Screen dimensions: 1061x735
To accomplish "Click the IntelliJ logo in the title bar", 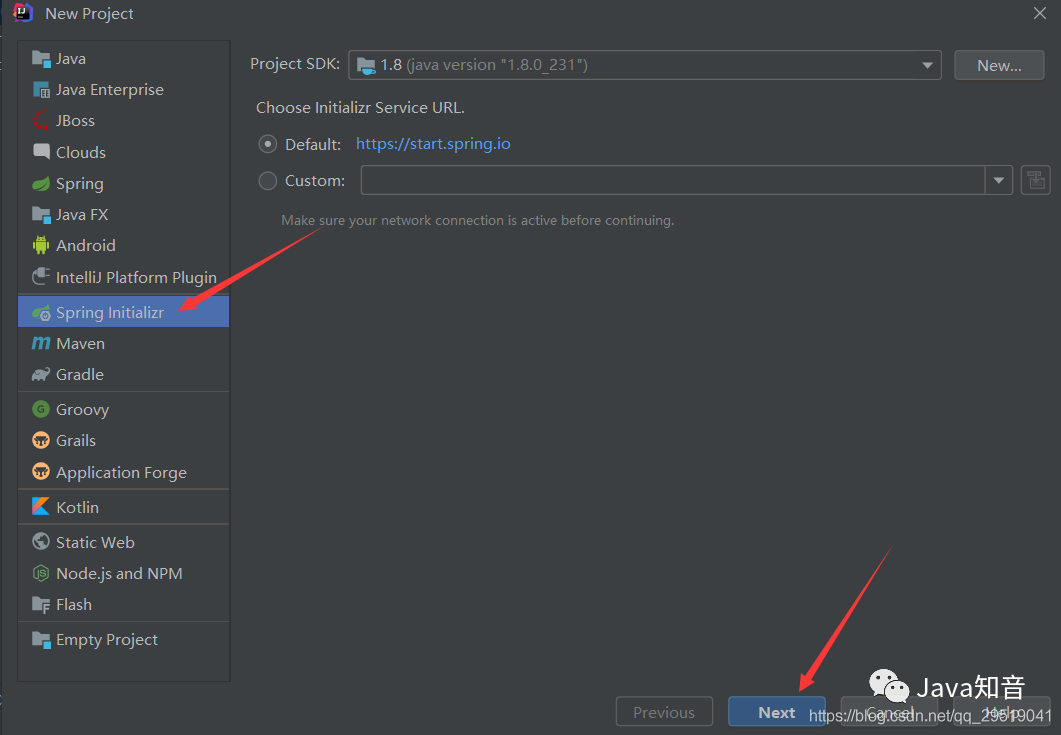I will click(24, 13).
